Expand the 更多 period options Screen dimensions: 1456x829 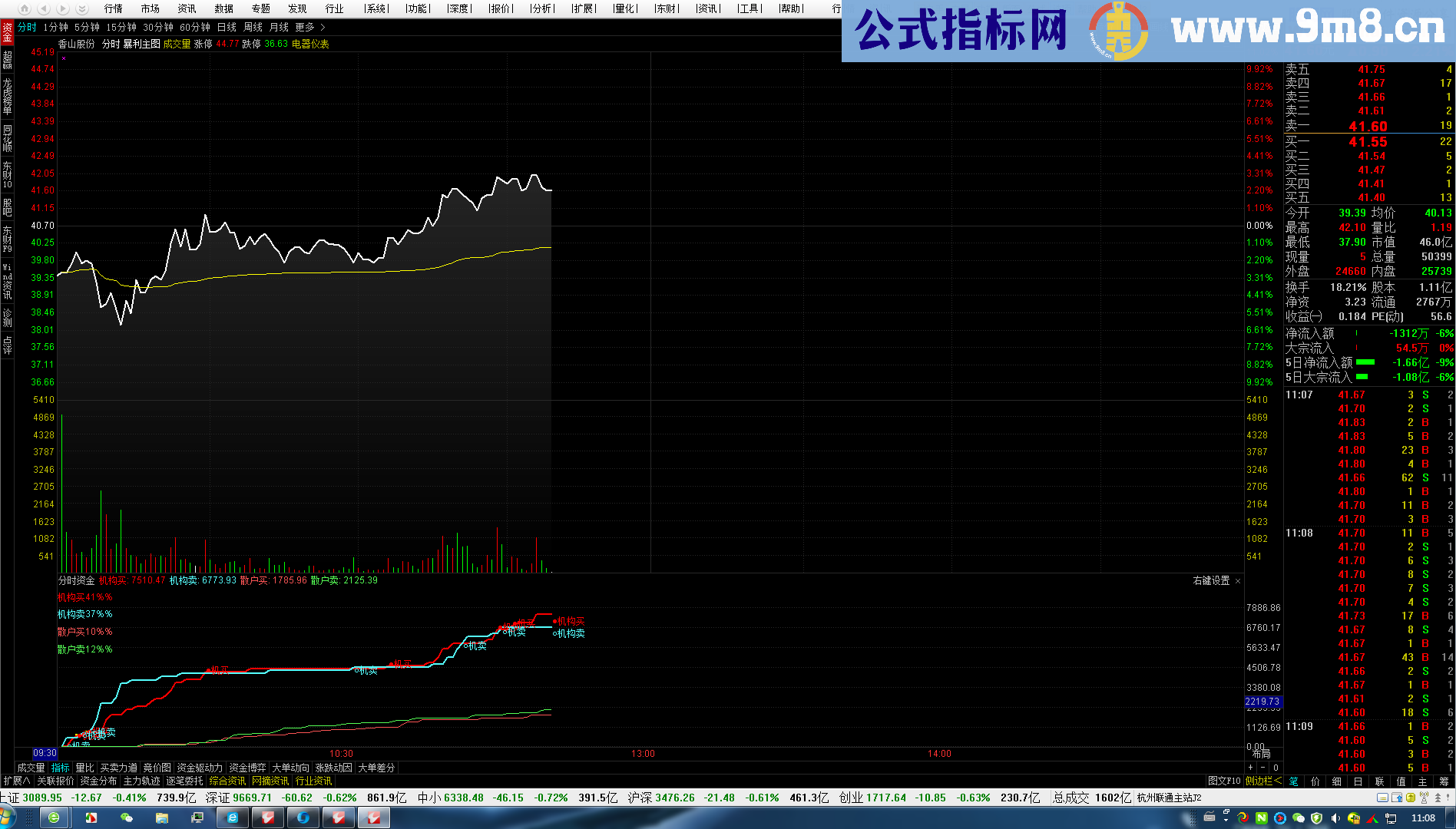click(x=310, y=27)
